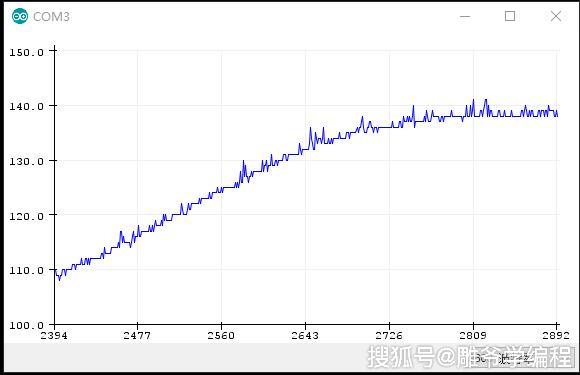The height and width of the screenshot is (375, 580).
Task: Click the 2809 x-axis tick label
Action: tap(473, 335)
